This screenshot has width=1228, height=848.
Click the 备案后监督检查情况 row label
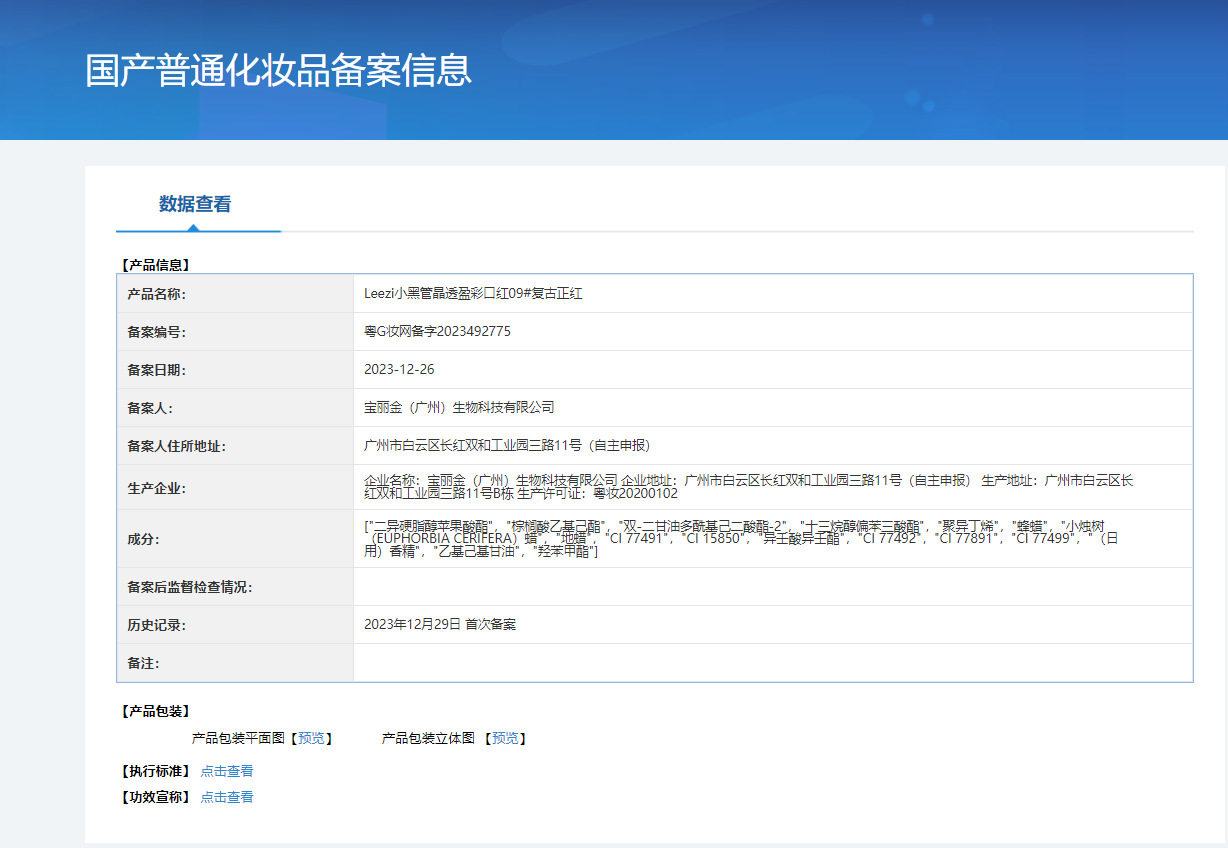pyautogui.click(x=190, y=587)
